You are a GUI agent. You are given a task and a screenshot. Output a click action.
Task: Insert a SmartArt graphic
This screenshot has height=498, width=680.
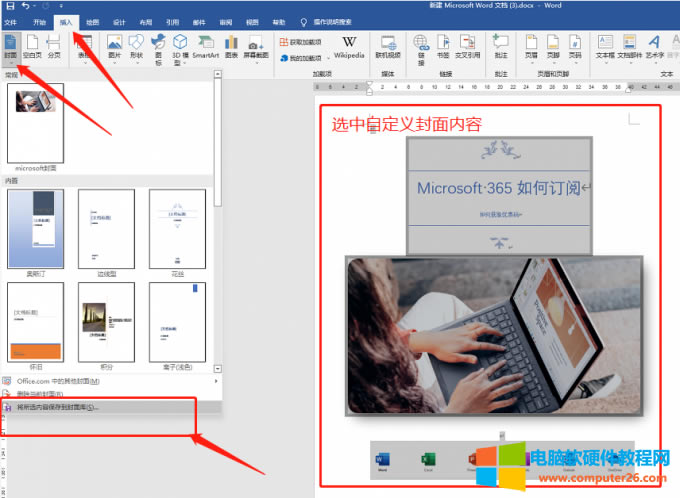(x=206, y=49)
